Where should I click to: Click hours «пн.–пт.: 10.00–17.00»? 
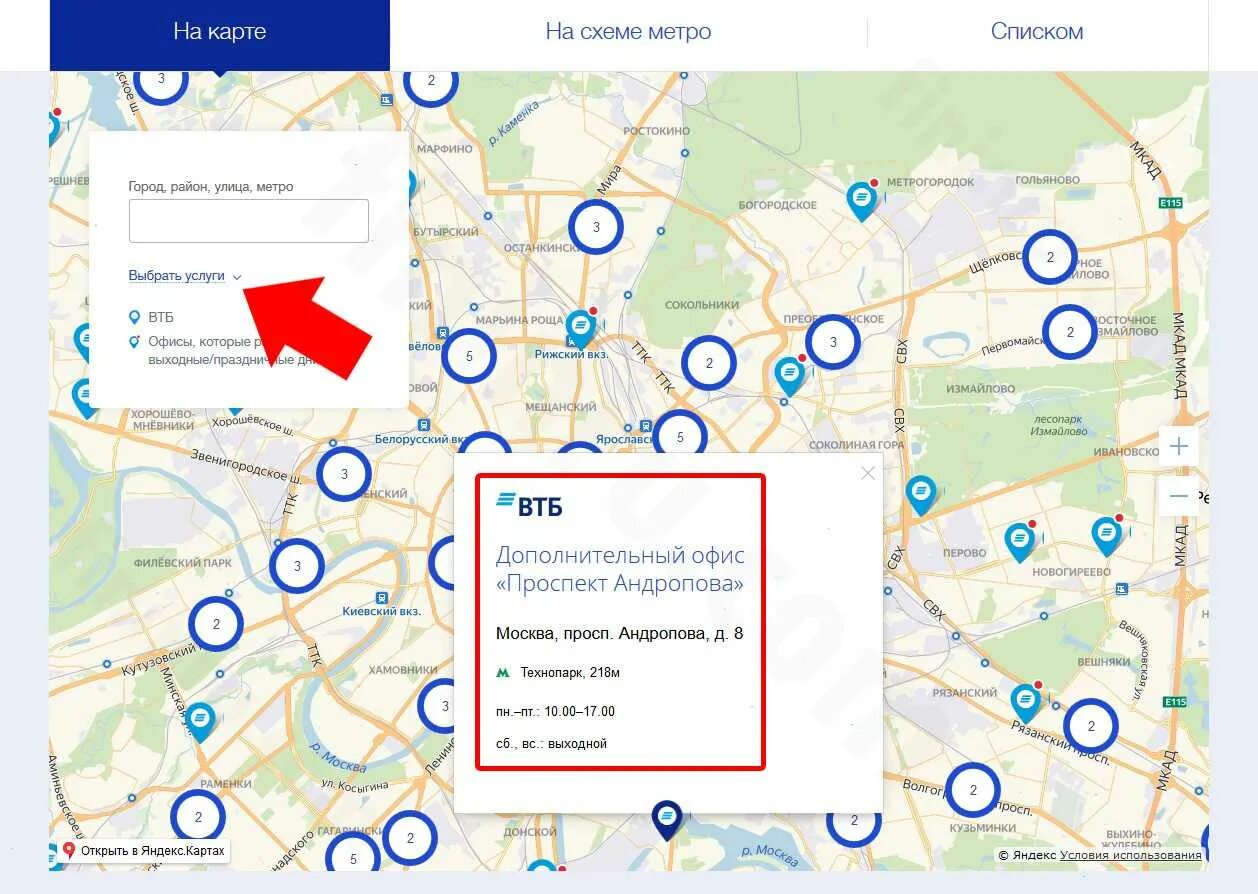click(x=555, y=712)
